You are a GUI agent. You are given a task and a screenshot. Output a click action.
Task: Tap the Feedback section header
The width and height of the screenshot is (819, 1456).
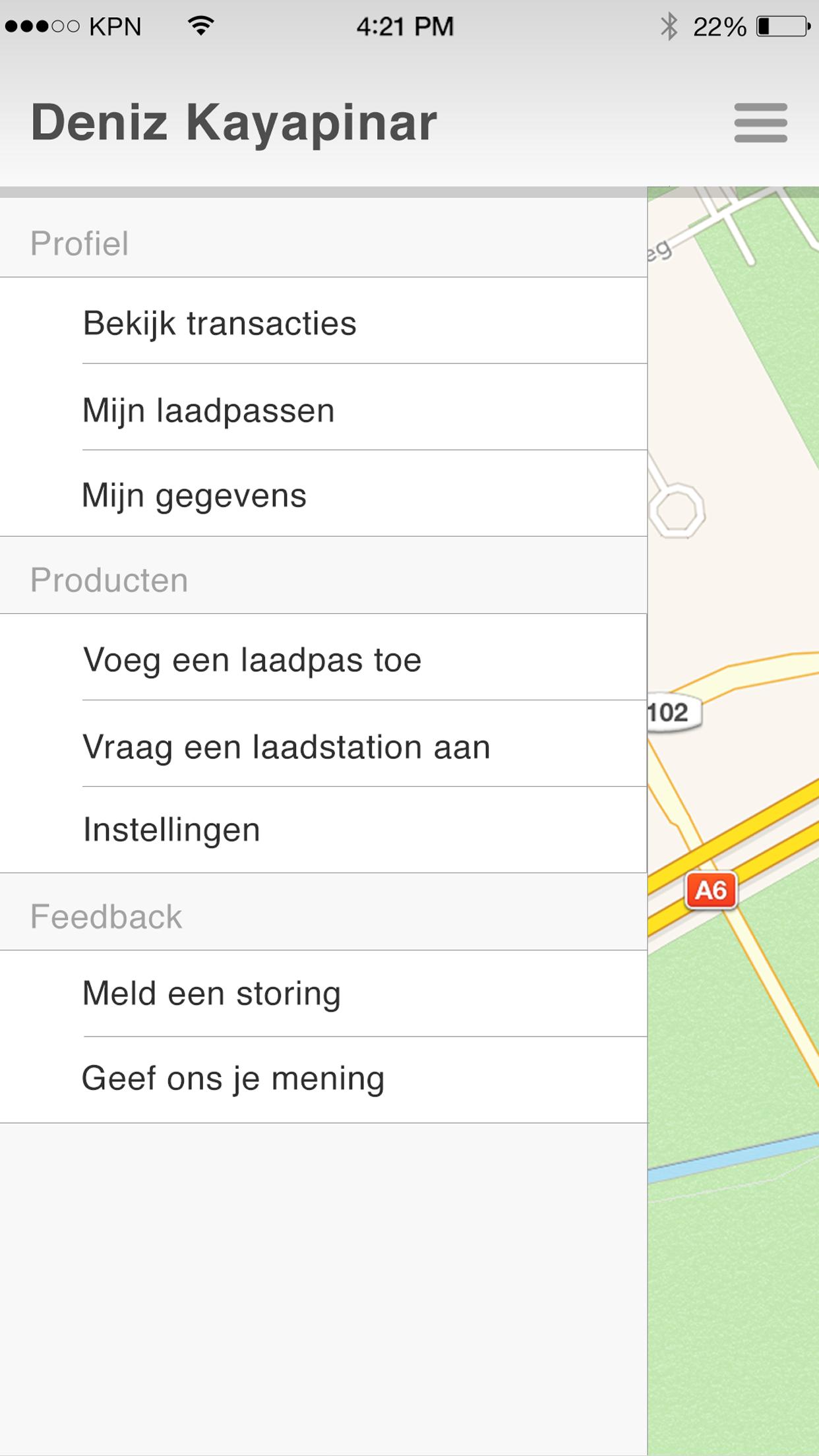(106, 917)
